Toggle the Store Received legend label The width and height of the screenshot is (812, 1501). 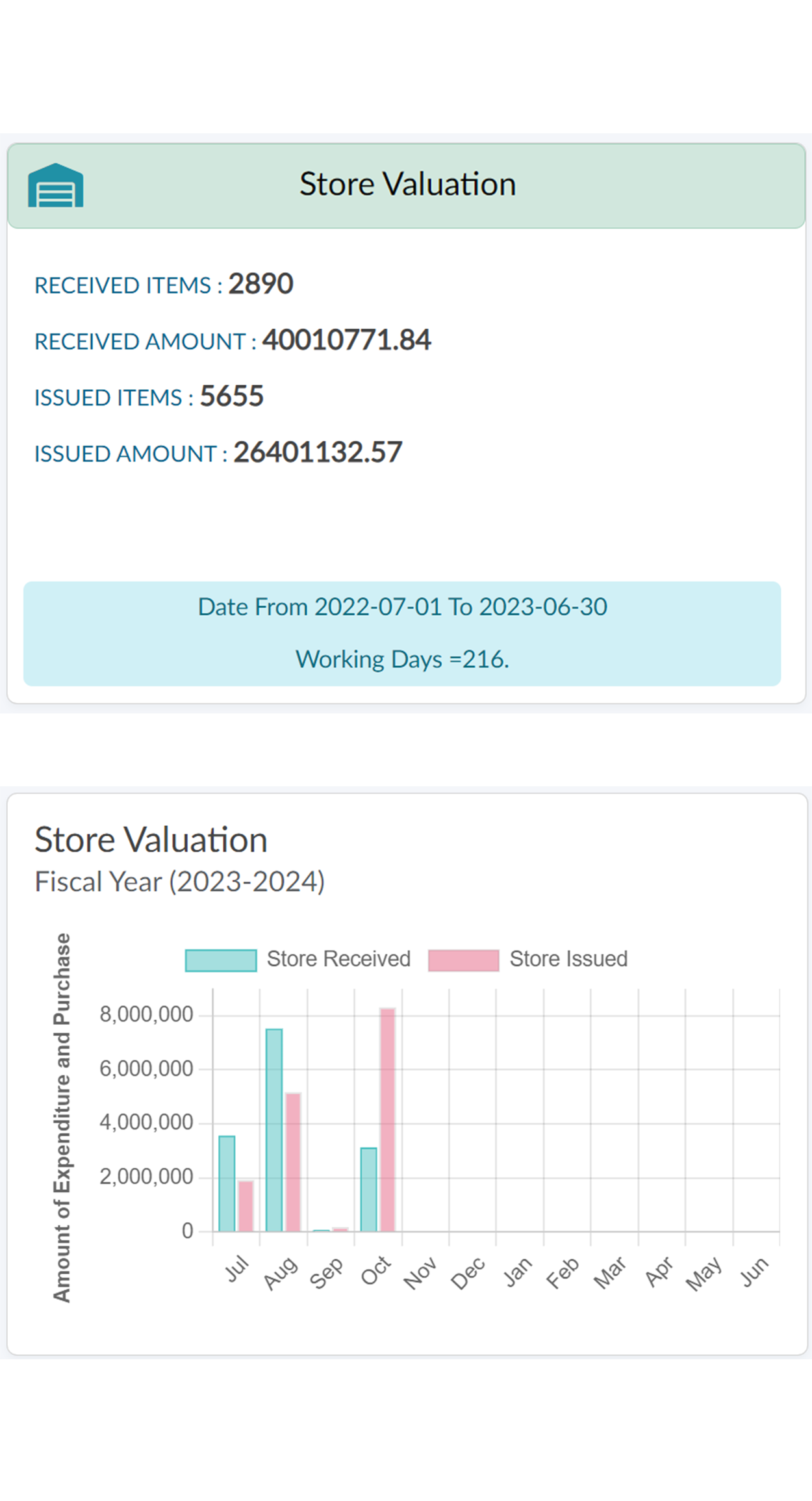coord(338,959)
